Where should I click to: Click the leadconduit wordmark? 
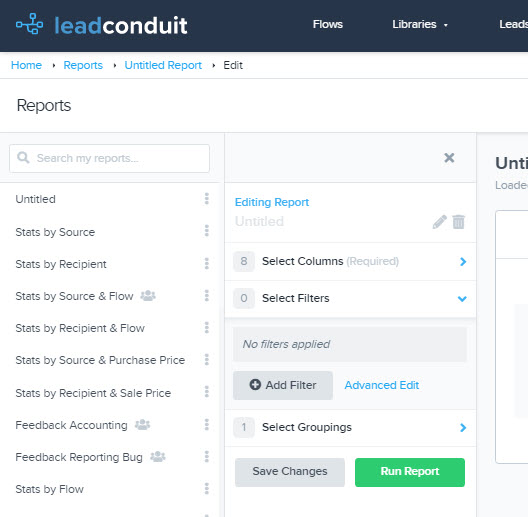coord(121,25)
